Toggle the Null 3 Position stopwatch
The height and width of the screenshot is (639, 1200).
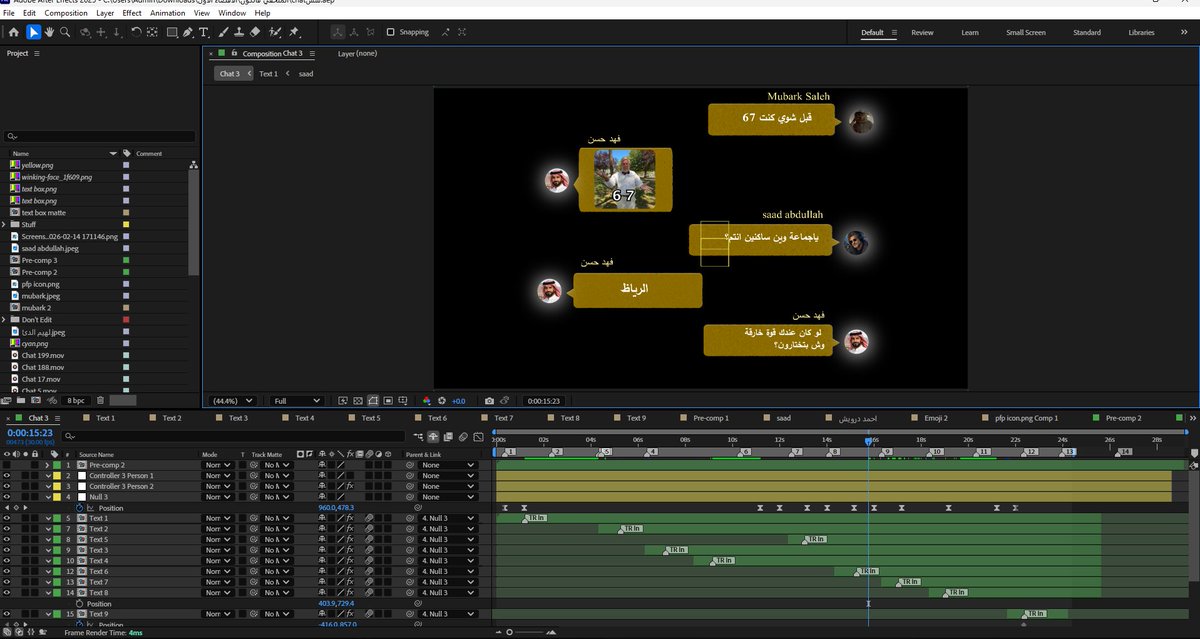coord(79,508)
